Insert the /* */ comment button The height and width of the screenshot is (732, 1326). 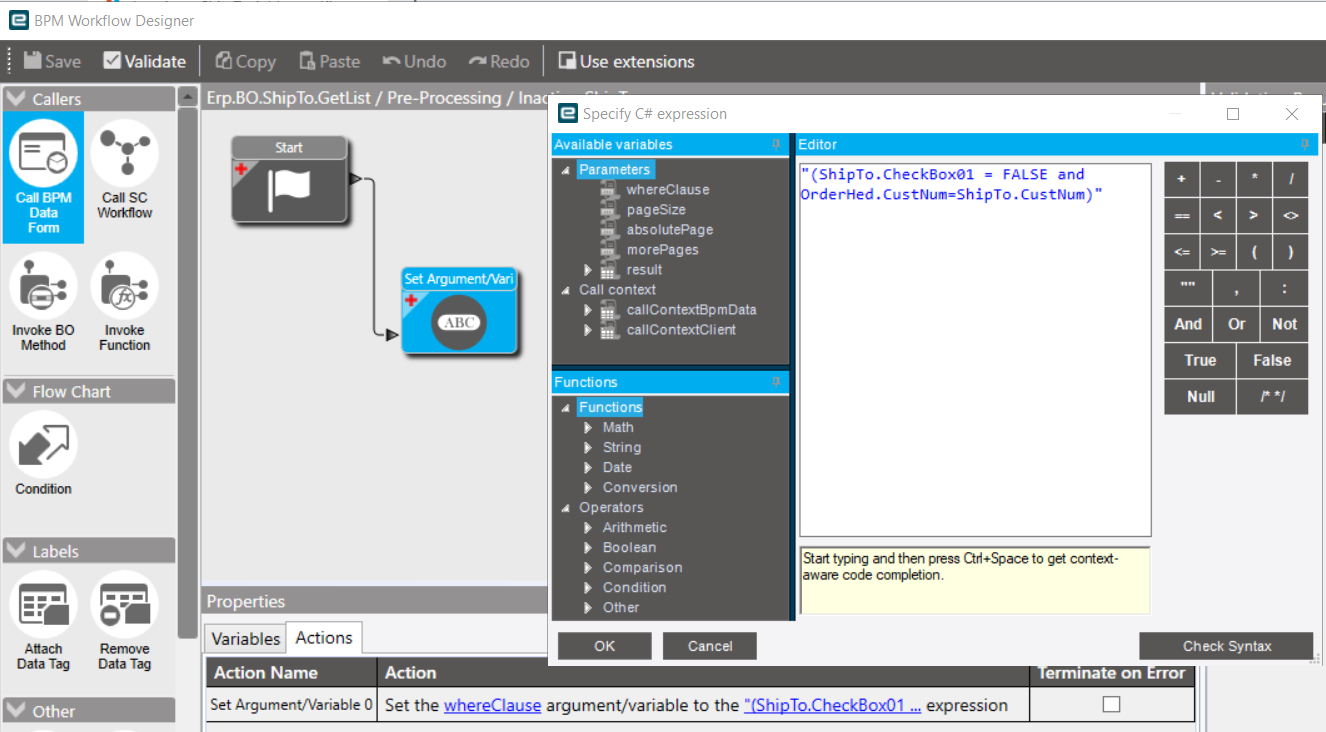1272,396
